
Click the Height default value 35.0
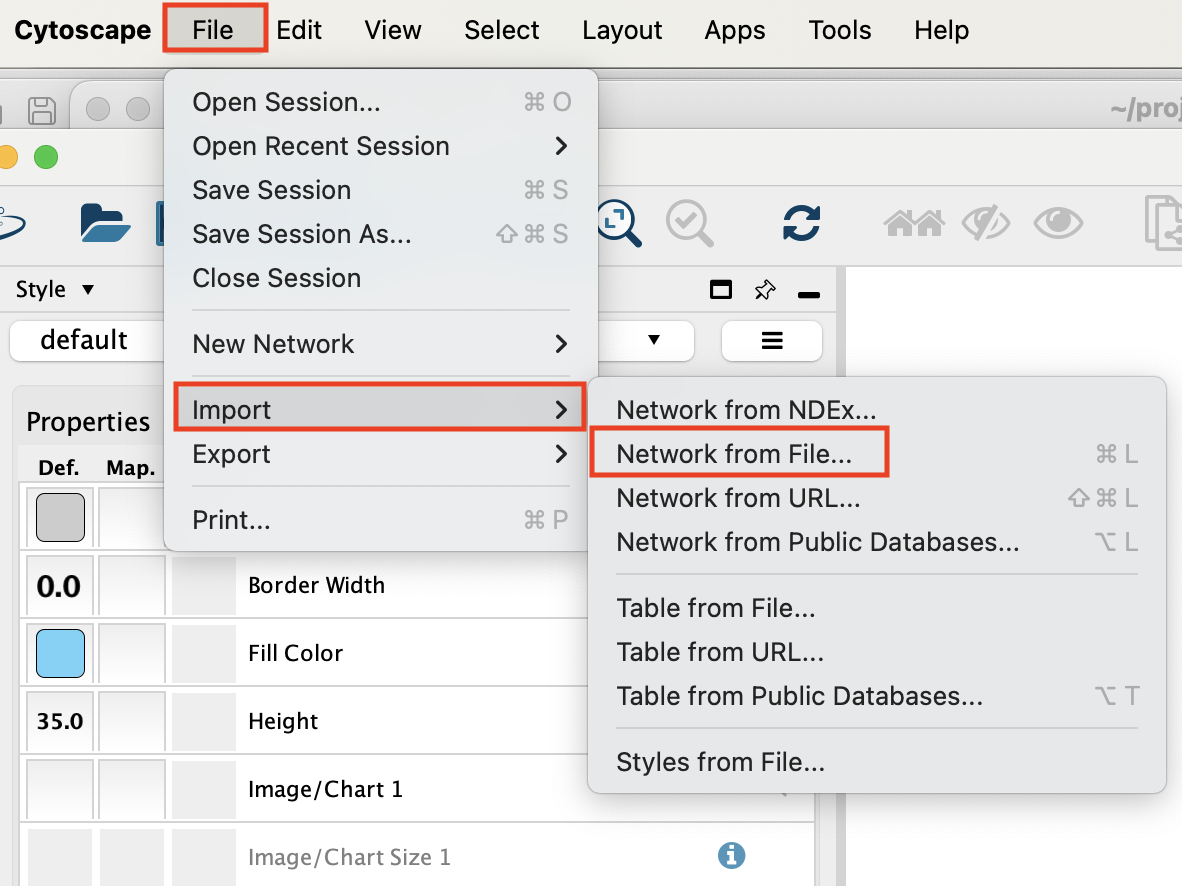pos(60,721)
